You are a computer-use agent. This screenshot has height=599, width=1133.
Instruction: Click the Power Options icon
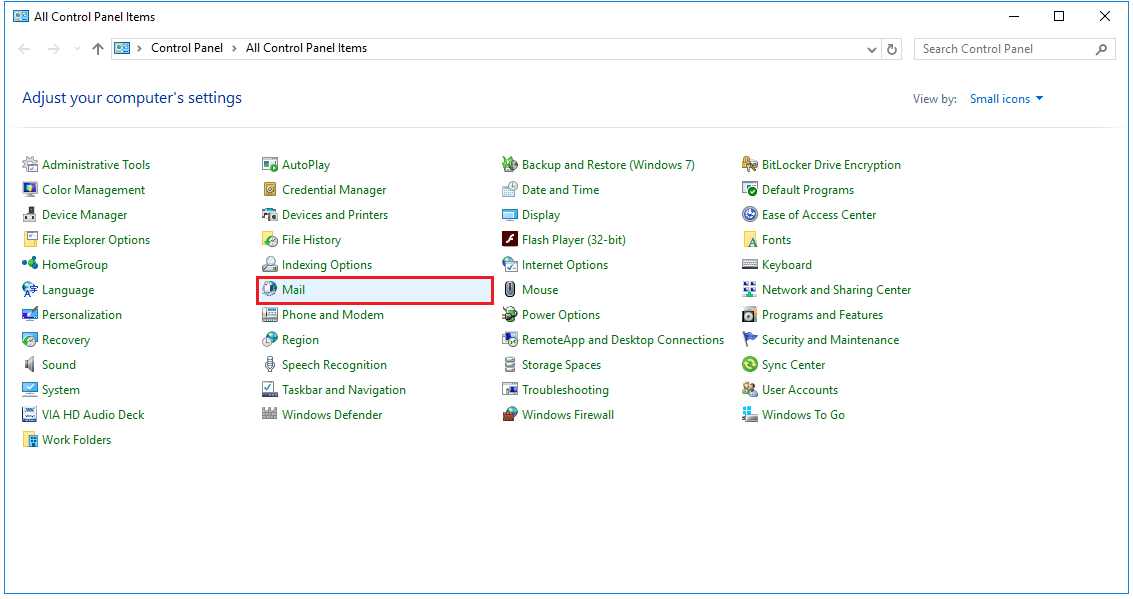pyautogui.click(x=509, y=315)
